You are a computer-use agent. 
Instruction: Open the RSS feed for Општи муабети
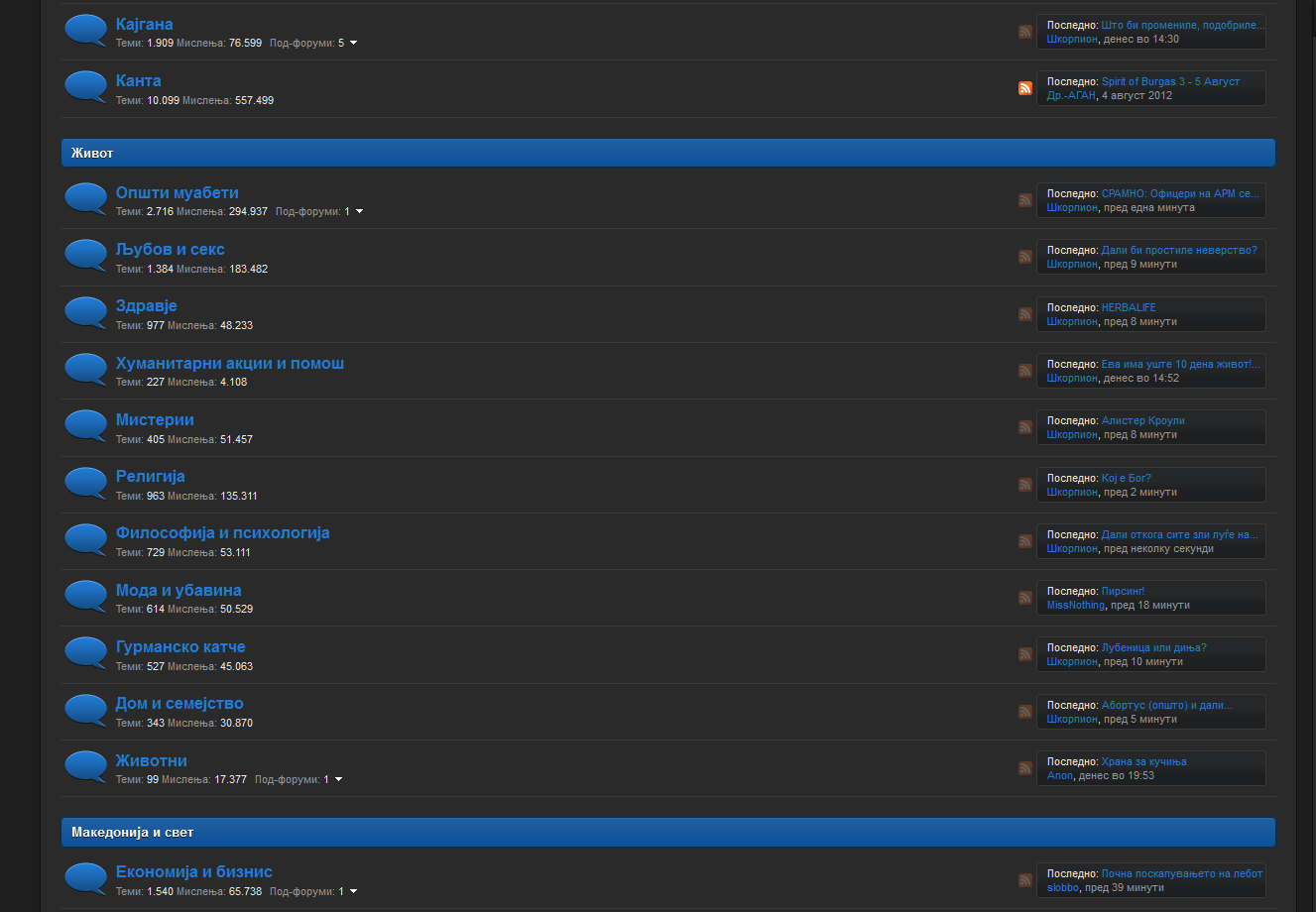pyautogui.click(x=1025, y=200)
